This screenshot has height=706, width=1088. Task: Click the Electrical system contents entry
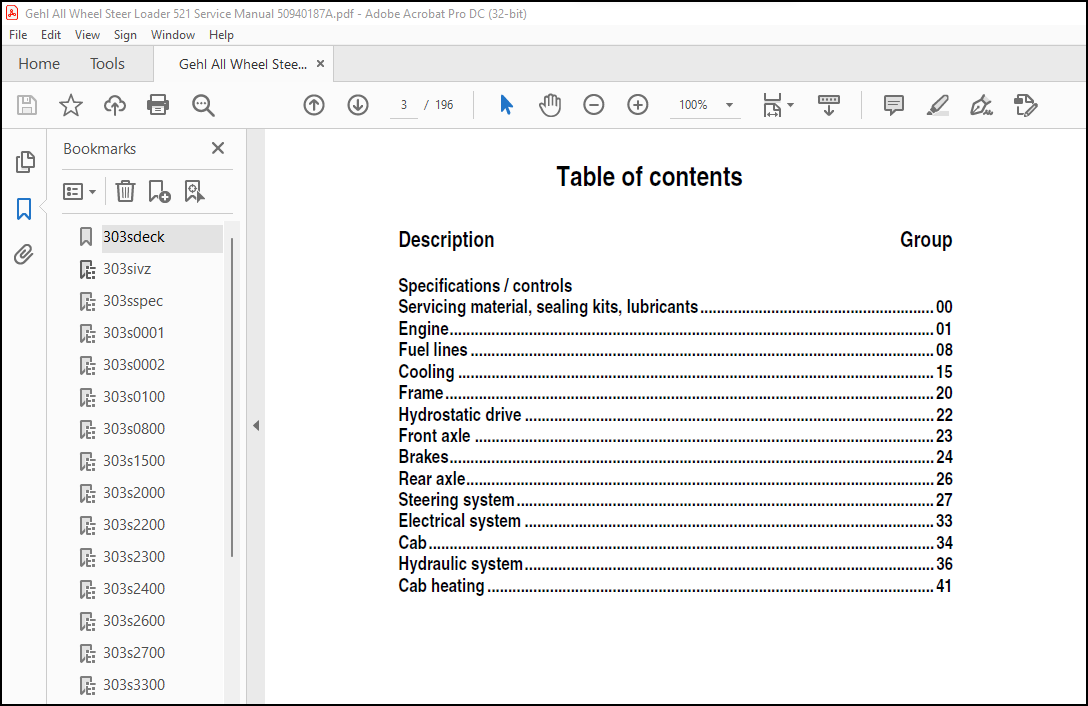click(675, 521)
